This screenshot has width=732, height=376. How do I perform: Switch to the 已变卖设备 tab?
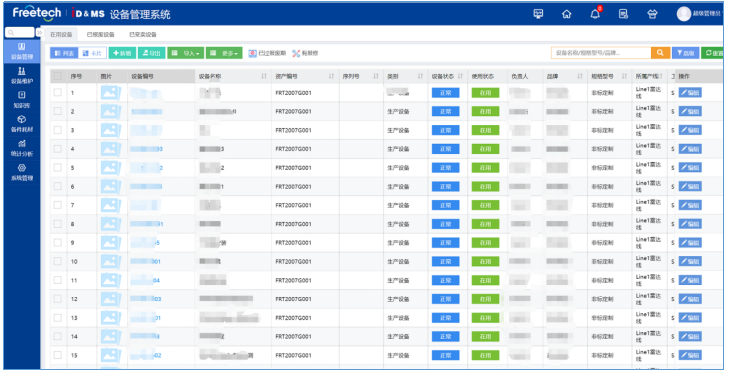coord(143,35)
